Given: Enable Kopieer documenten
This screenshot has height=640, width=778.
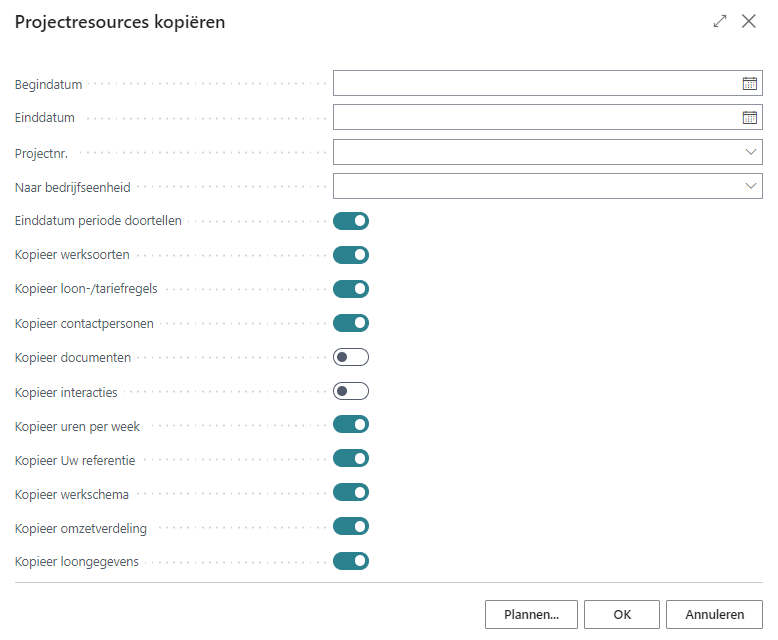Looking at the screenshot, I should pos(351,357).
